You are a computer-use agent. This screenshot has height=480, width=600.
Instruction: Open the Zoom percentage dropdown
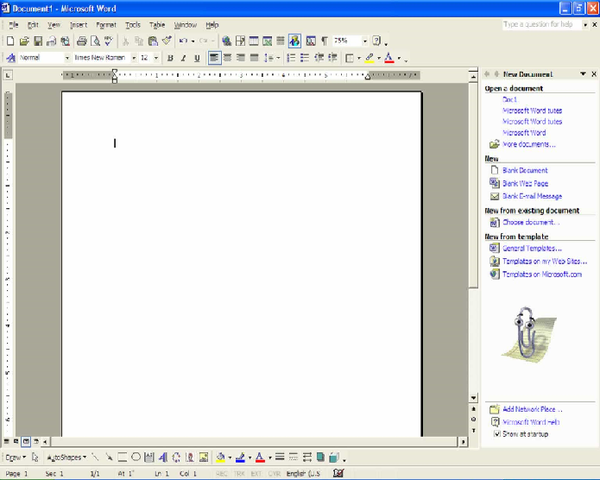coord(365,41)
